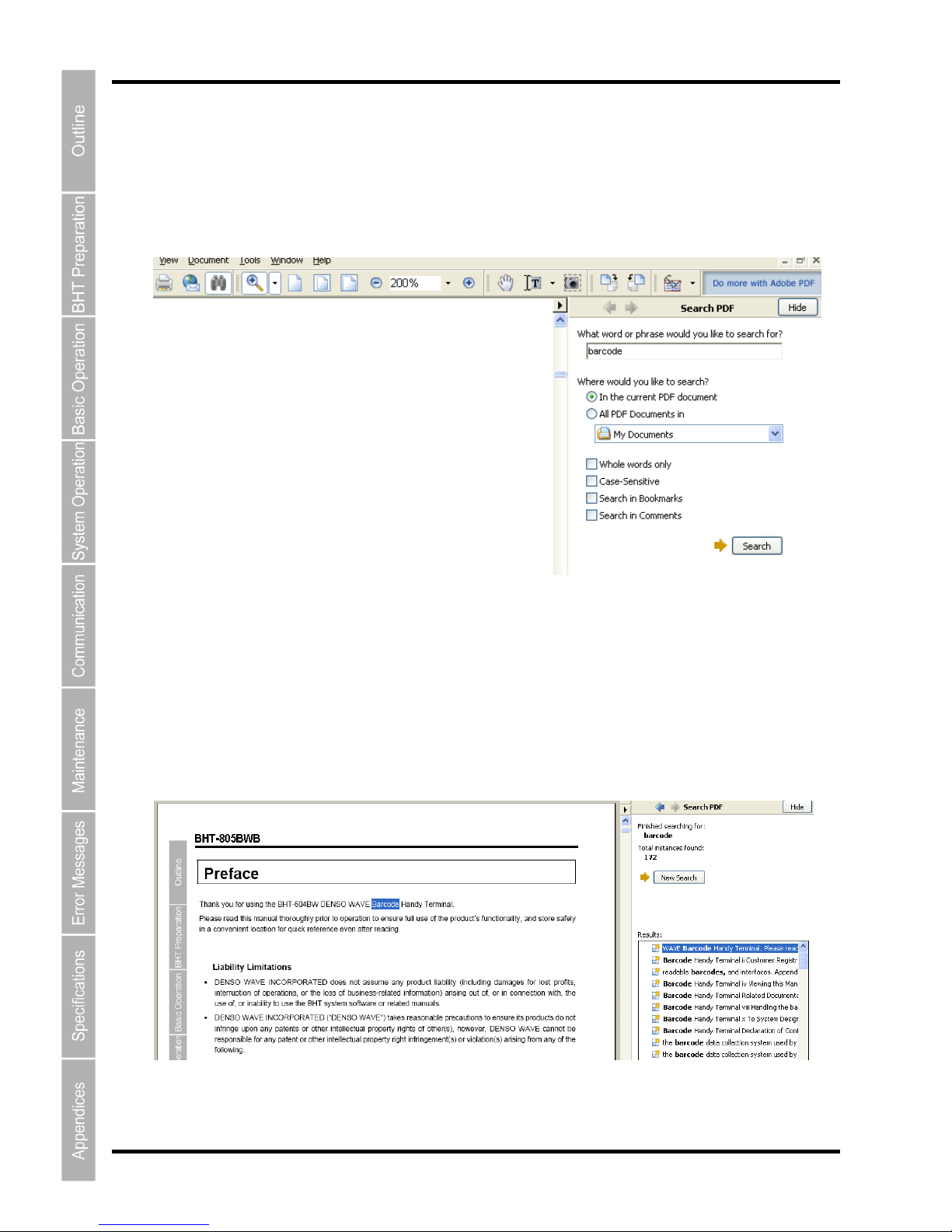952x1232 pixels.
Task: Click the Fit Page icon
Action: [x=322, y=283]
